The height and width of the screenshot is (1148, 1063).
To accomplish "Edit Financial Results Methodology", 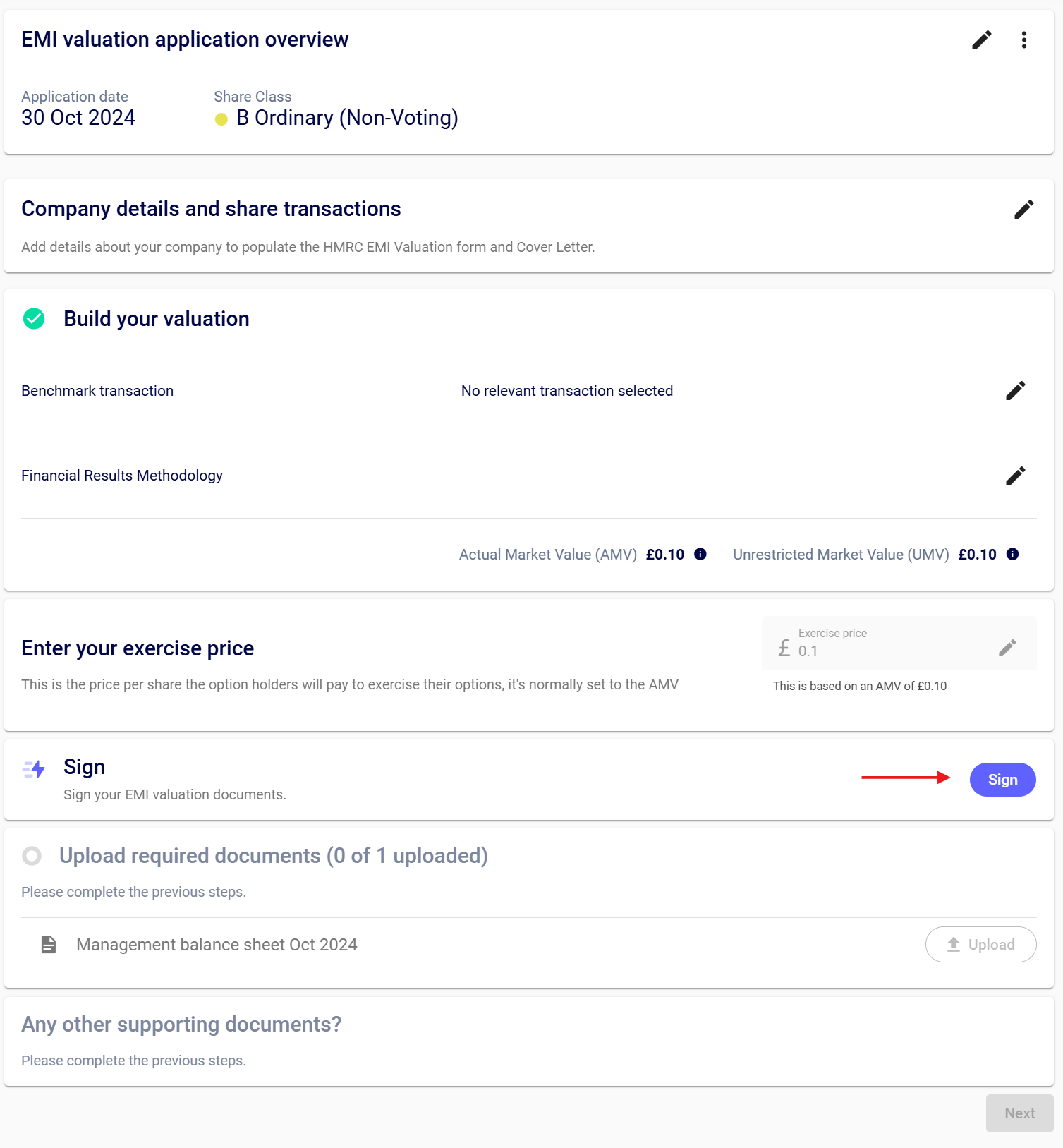I will click(1015, 476).
